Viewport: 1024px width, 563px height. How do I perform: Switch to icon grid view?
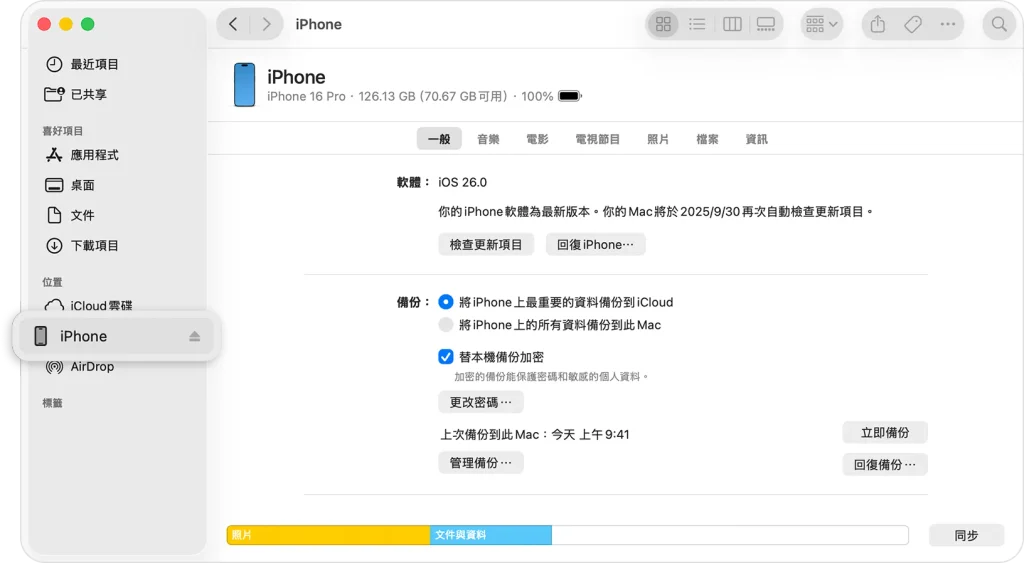[664, 24]
